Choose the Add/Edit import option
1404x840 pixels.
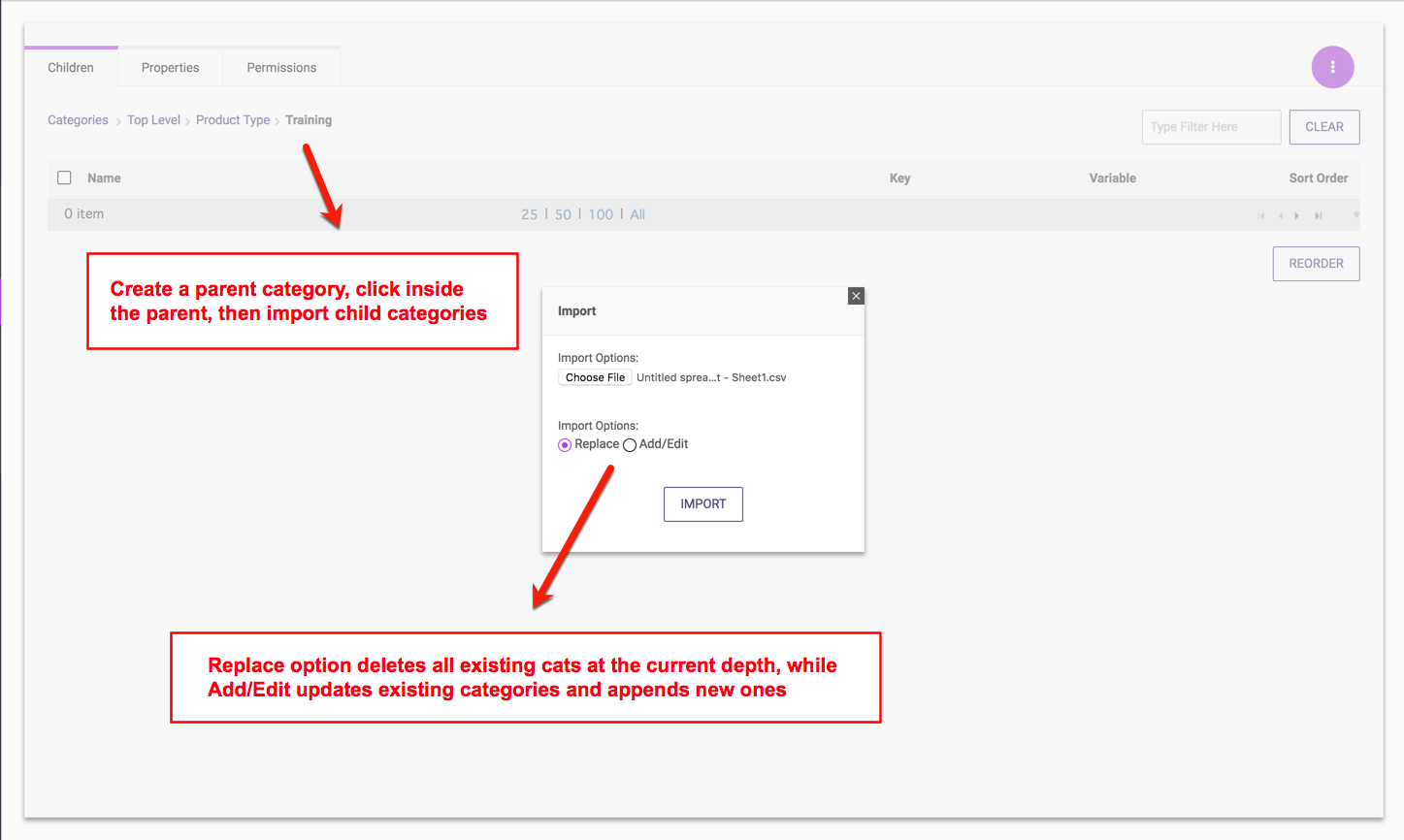[x=630, y=445]
